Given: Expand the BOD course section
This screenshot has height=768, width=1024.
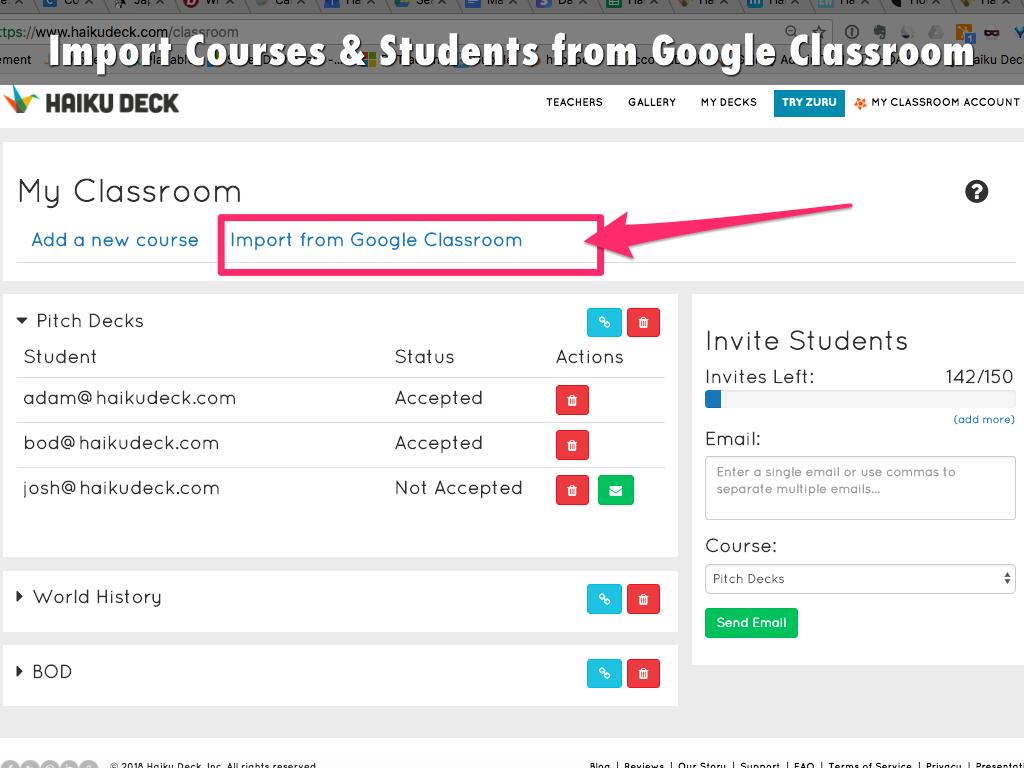Looking at the screenshot, I should pos(20,672).
